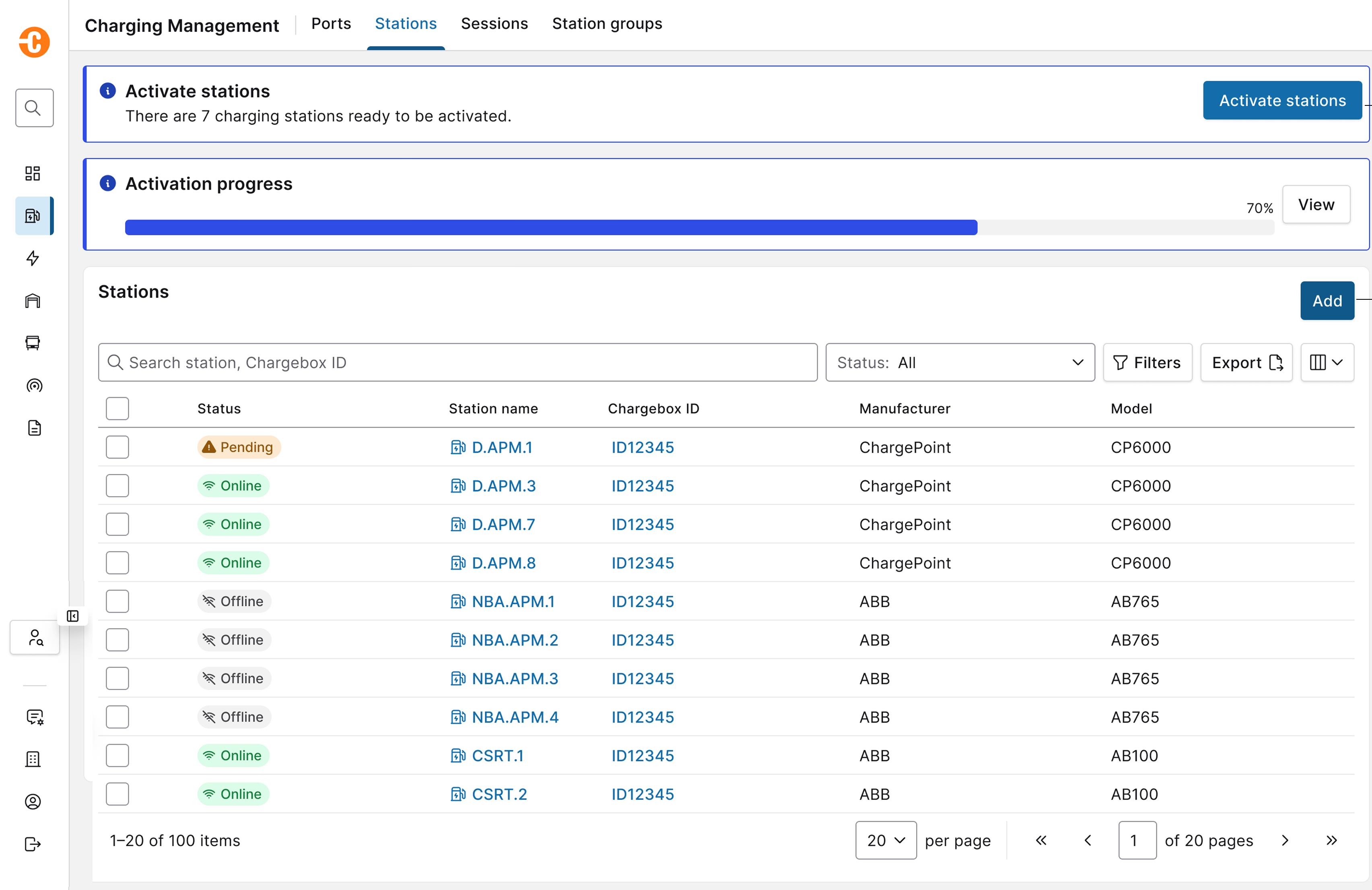Click the station icon beside CSRT.1
The width and height of the screenshot is (1372, 890).
point(458,755)
